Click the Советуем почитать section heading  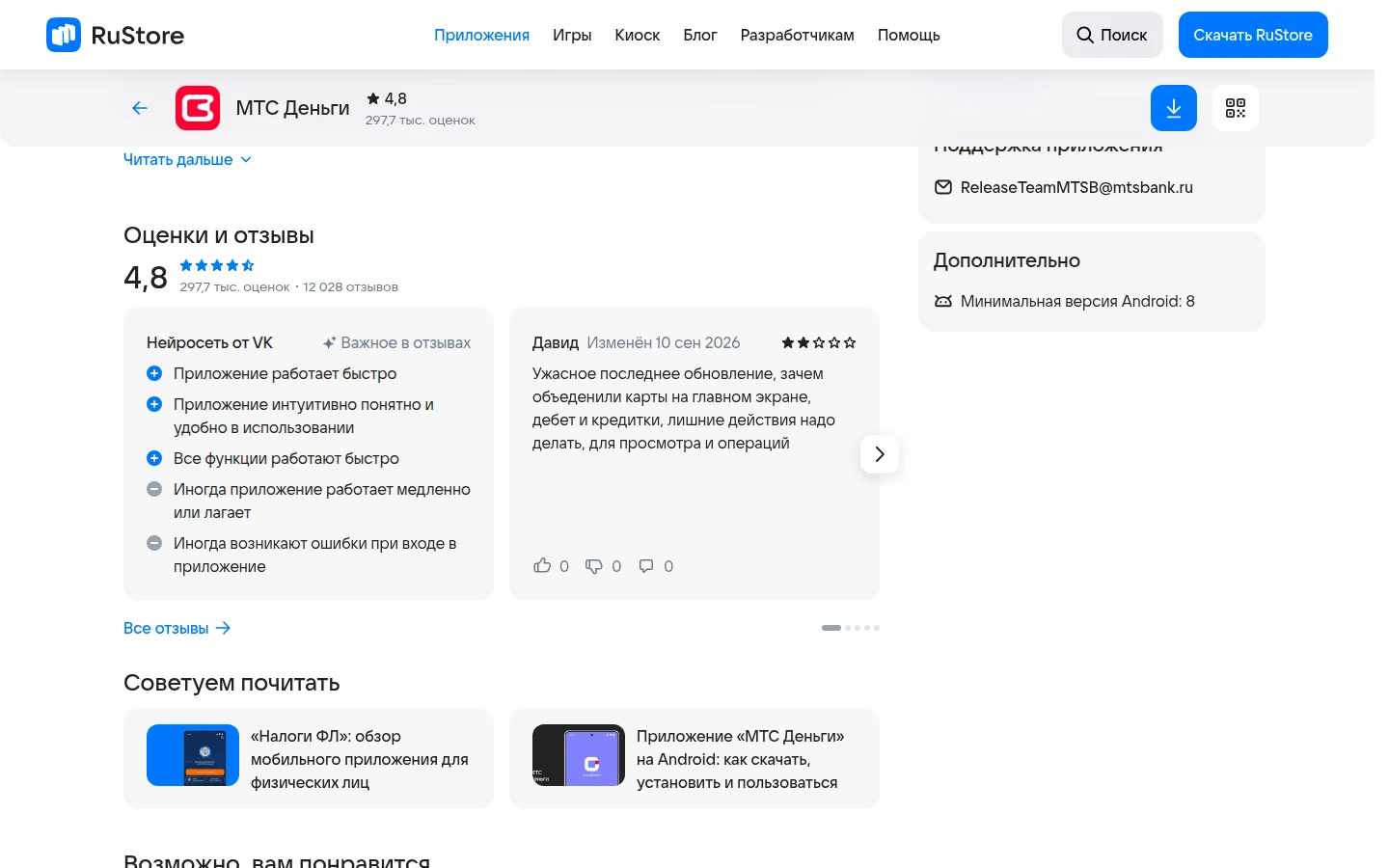231,683
